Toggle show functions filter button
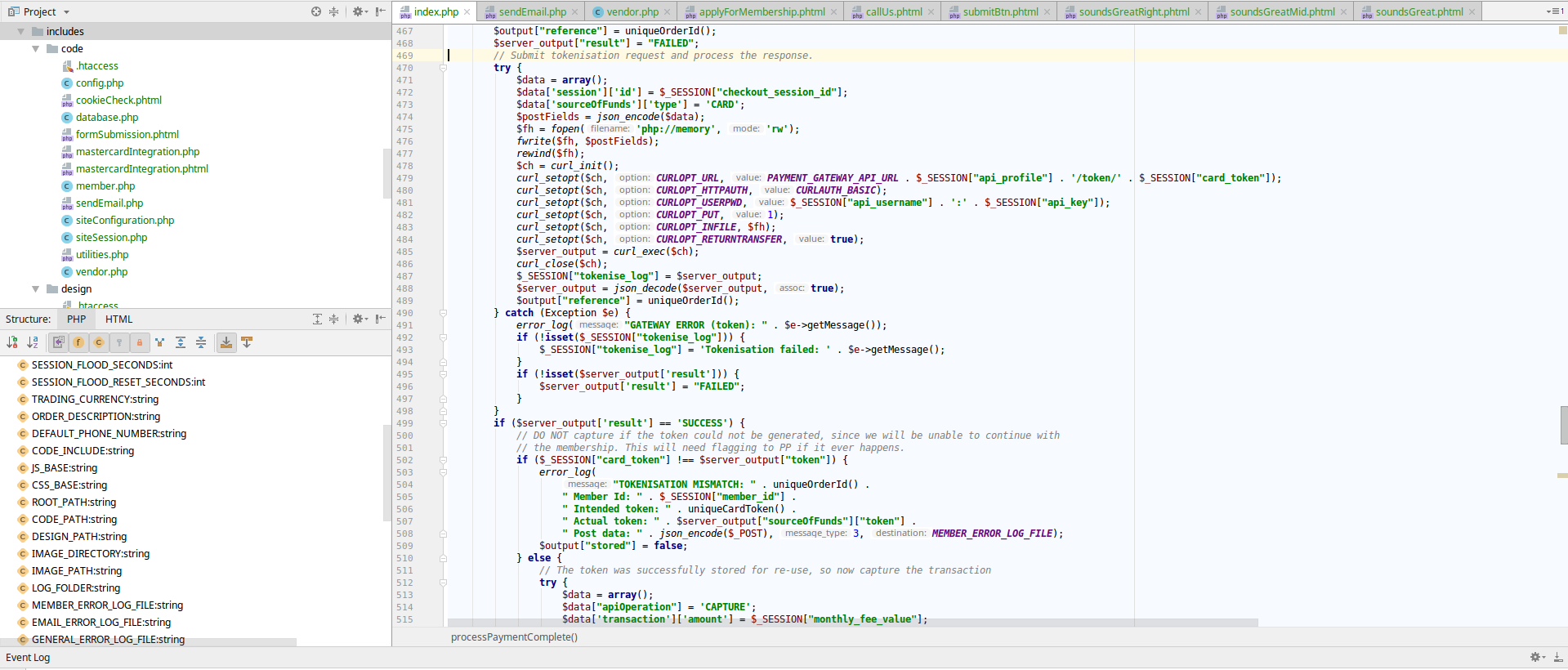Image resolution: width=1568 pixels, height=670 pixels. 78,342
